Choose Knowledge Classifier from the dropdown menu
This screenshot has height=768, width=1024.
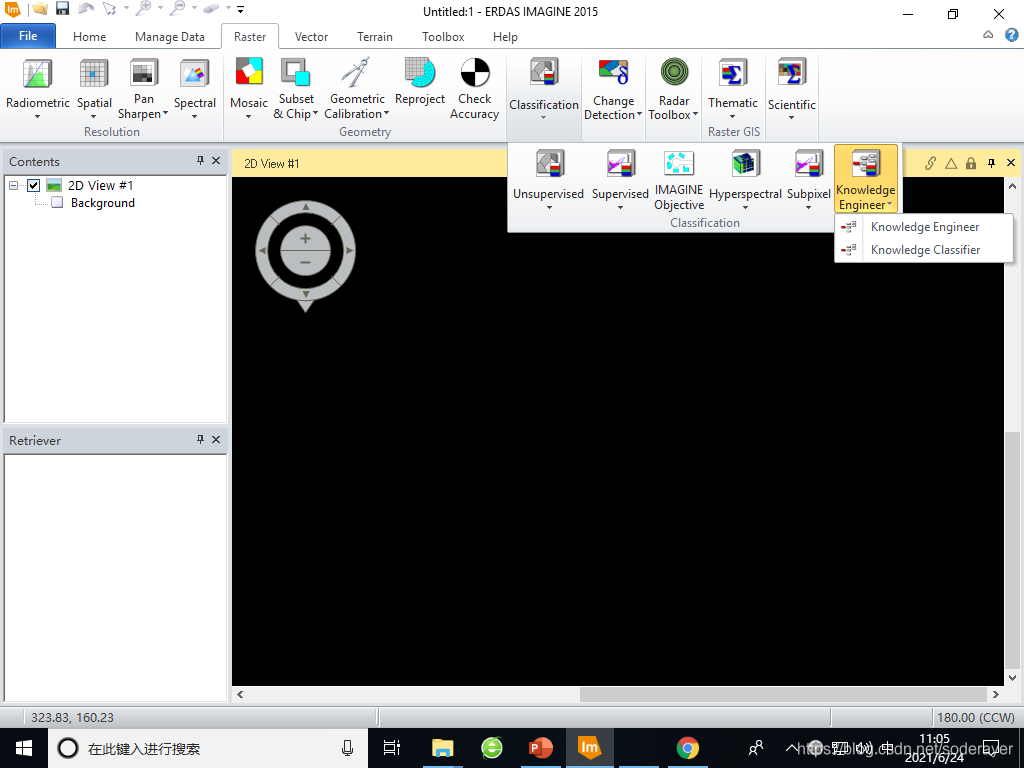(x=923, y=249)
